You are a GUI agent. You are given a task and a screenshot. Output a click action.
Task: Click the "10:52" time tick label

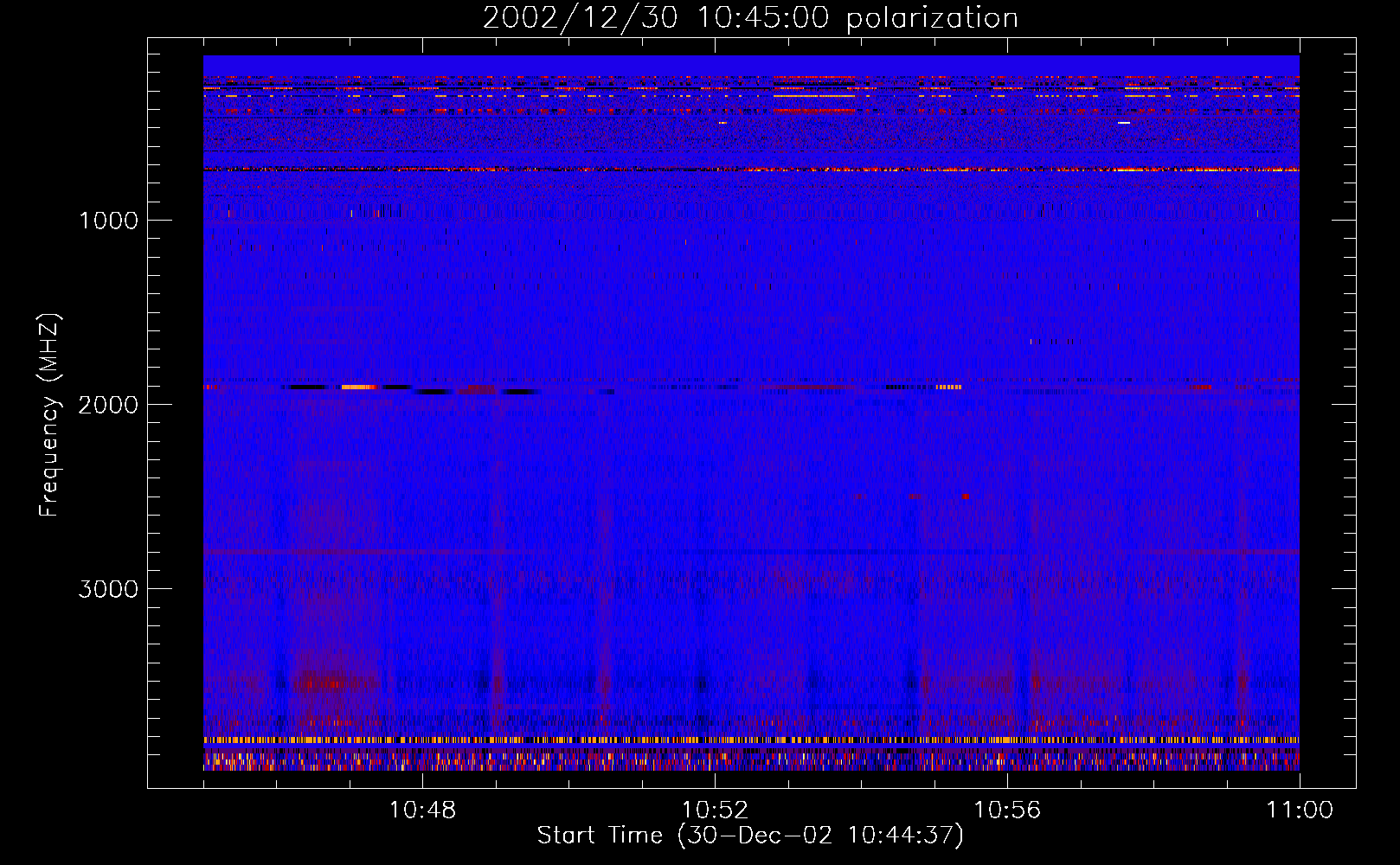click(715, 811)
